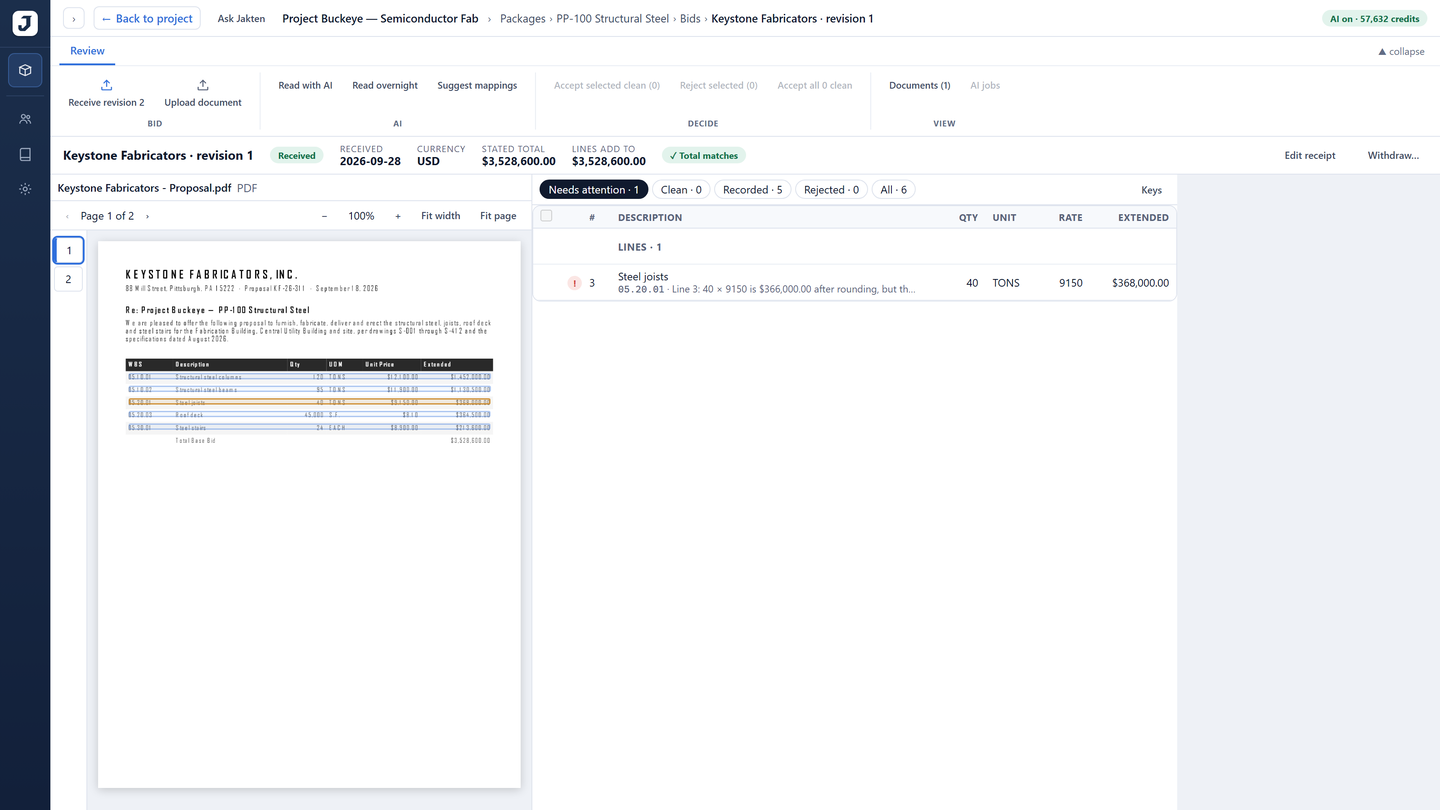Open the book library sidebar icon

point(25,154)
